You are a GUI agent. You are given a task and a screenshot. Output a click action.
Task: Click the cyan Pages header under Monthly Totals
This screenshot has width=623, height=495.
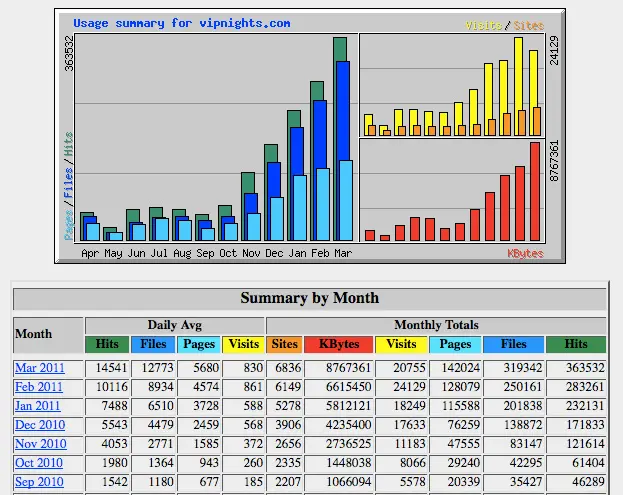click(x=455, y=344)
